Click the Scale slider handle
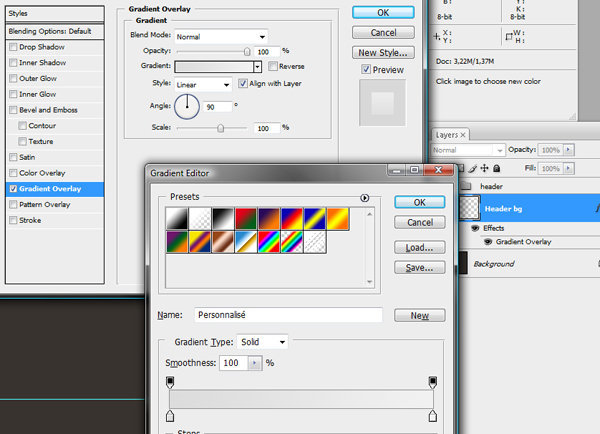 pos(220,128)
